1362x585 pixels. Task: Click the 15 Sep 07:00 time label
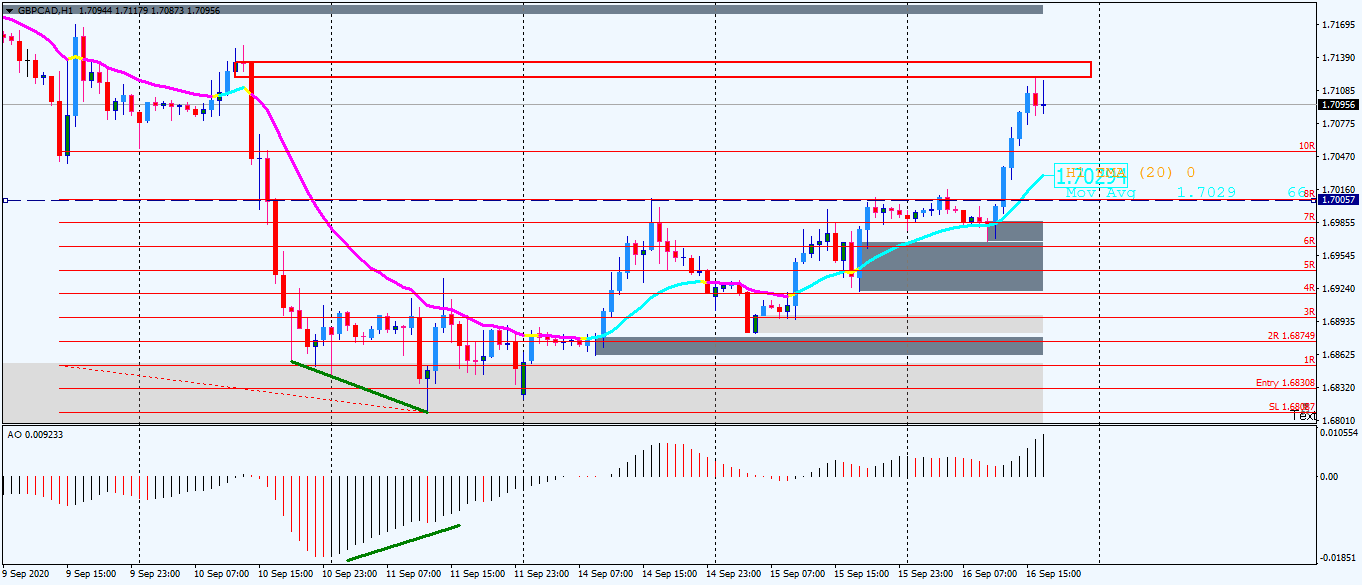pos(797,574)
